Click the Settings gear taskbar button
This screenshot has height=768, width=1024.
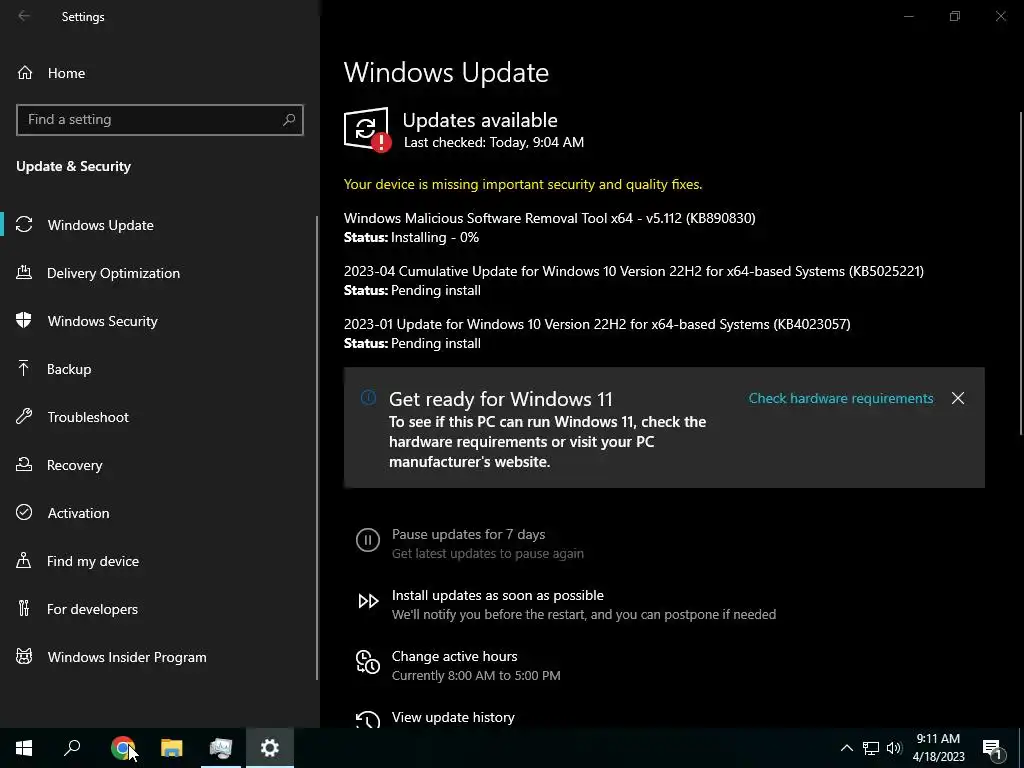pyautogui.click(x=270, y=748)
